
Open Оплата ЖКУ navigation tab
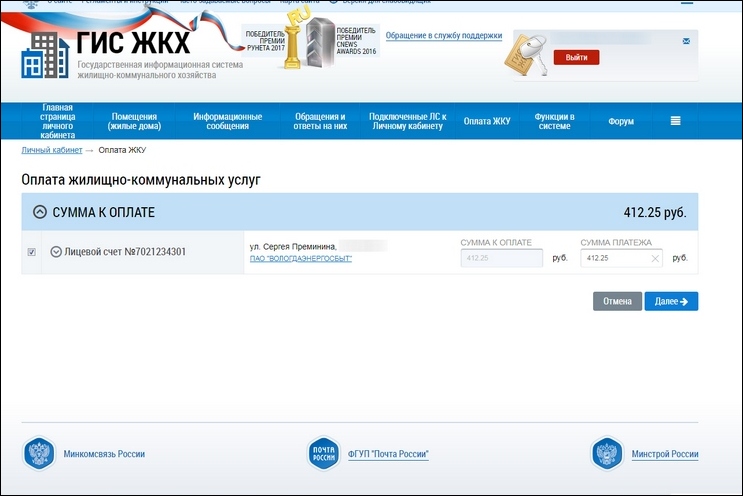click(x=487, y=121)
